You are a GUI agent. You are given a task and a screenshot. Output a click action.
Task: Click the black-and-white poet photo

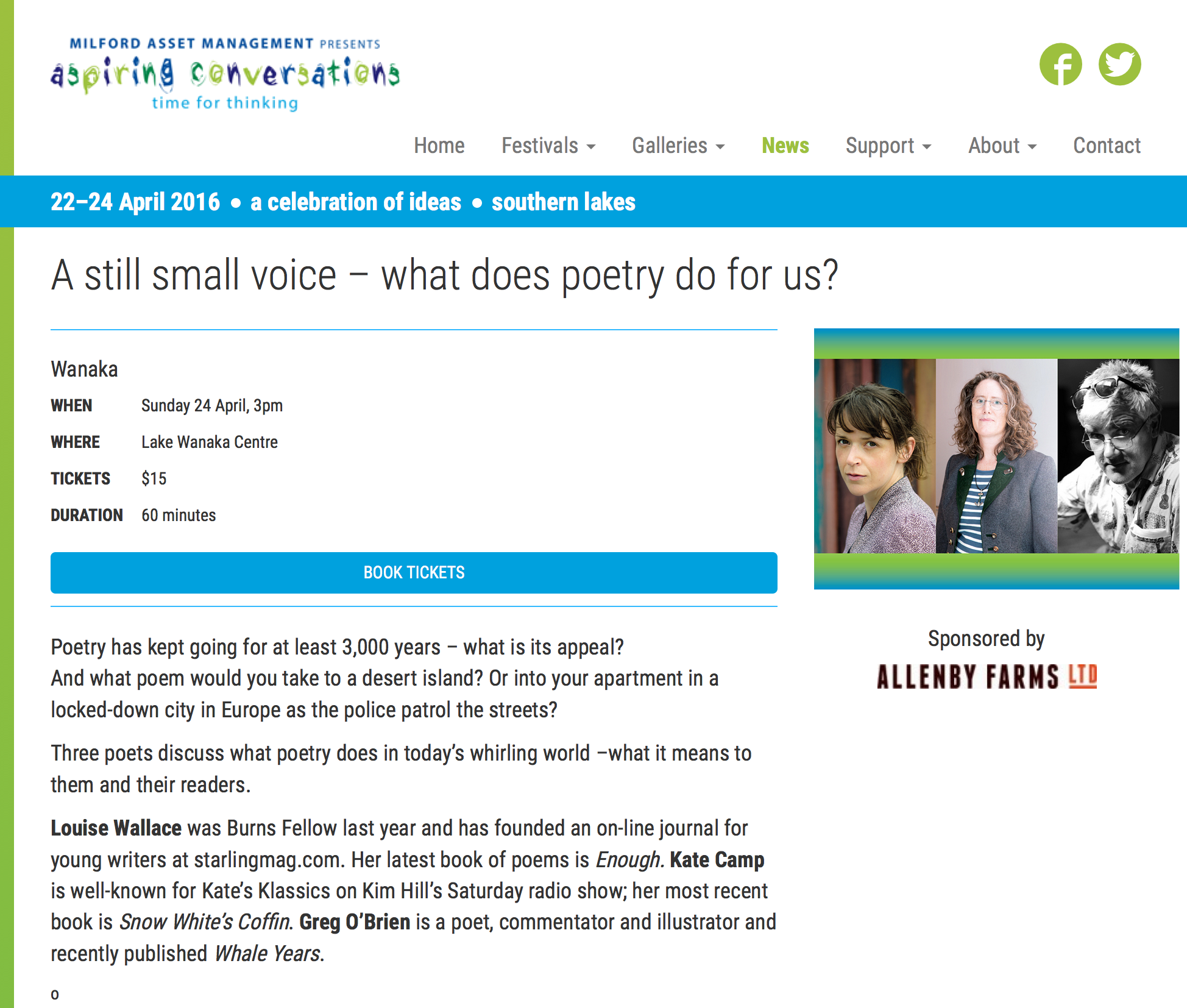(1118, 456)
